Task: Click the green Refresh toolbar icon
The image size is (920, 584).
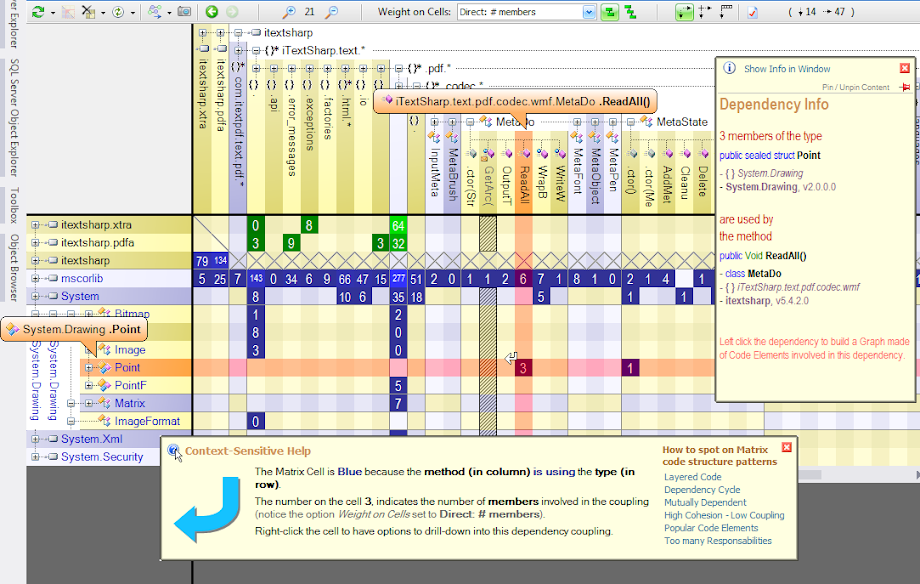Action: point(38,12)
